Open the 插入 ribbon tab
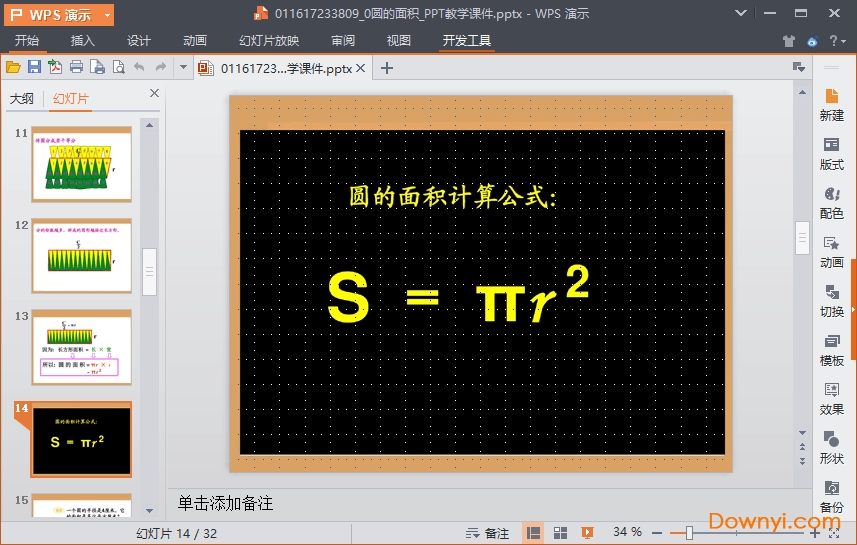Image resolution: width=857 pixels, height=545 pixels. 83,41
